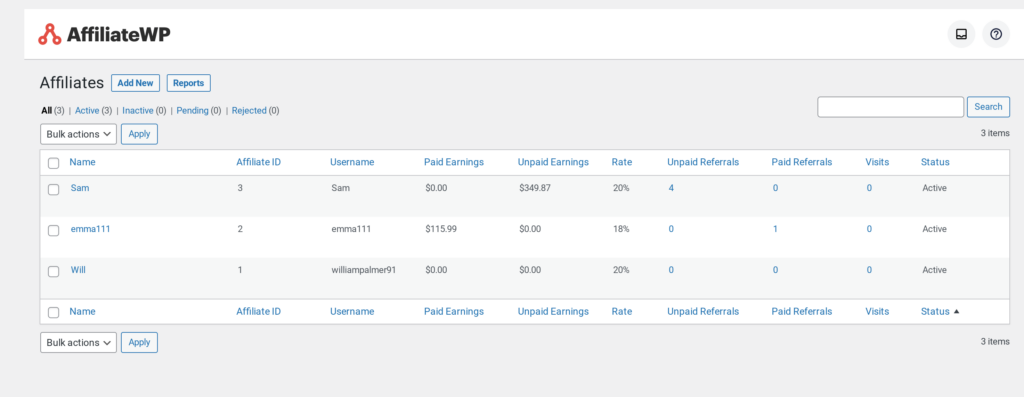Click footer Affiliate ID column link

click(x=259, y=311)
